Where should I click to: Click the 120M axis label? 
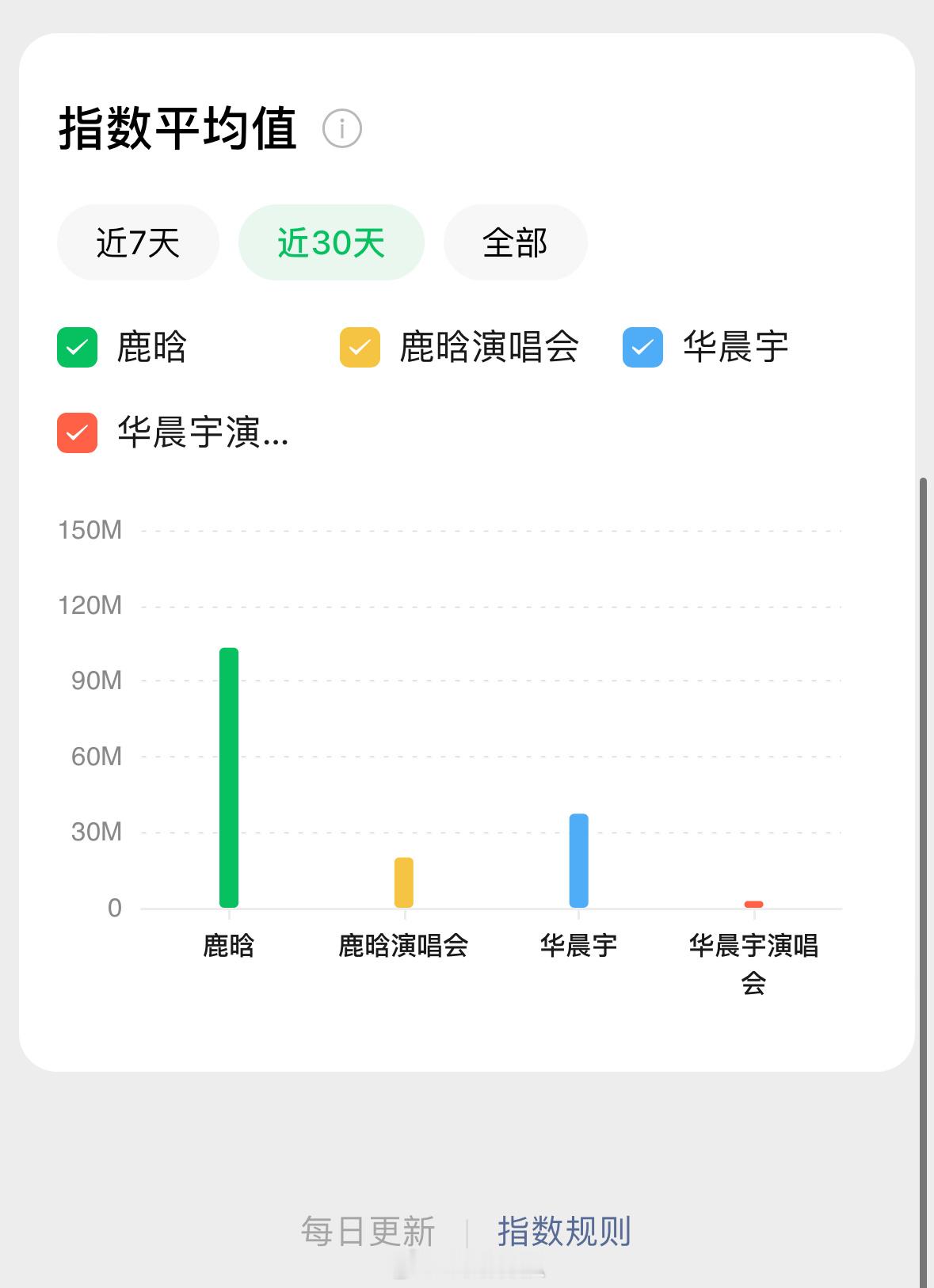tap(90, 606)
